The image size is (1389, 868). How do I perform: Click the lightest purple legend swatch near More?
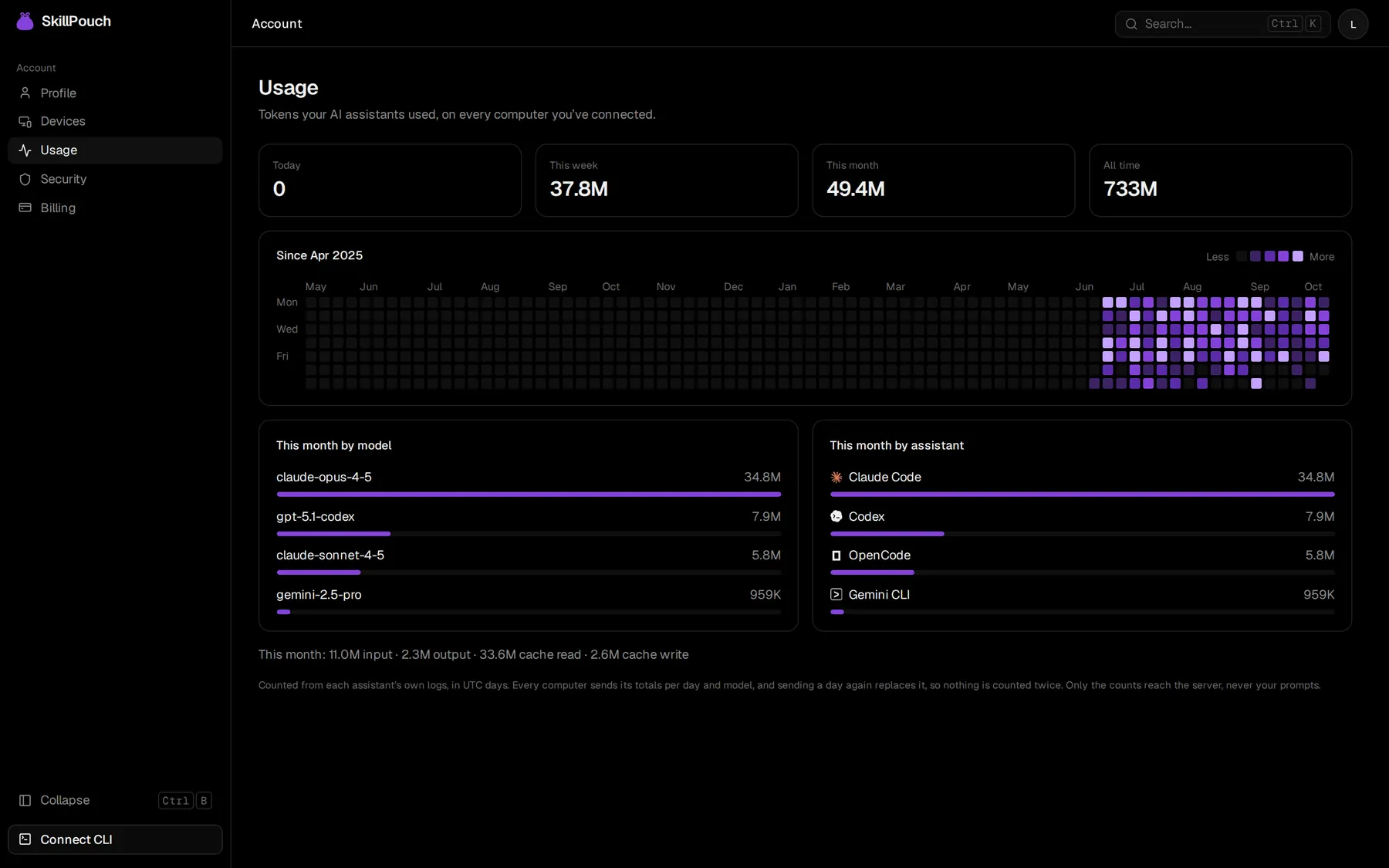(1298, 256)
